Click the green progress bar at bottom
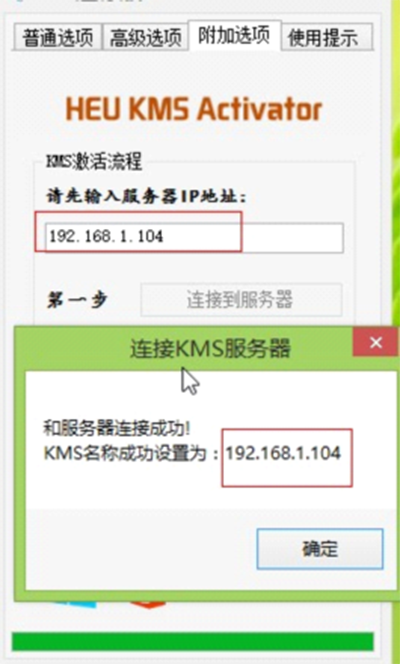400x664 pixels. (x=193, y=642)
